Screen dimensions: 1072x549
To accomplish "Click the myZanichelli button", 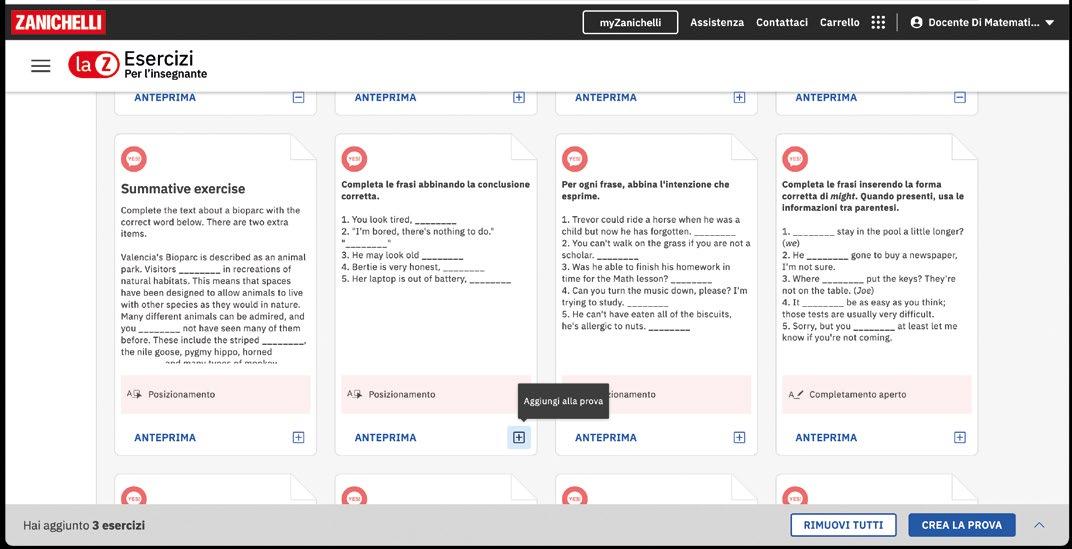I will click(x=630, y=23).
